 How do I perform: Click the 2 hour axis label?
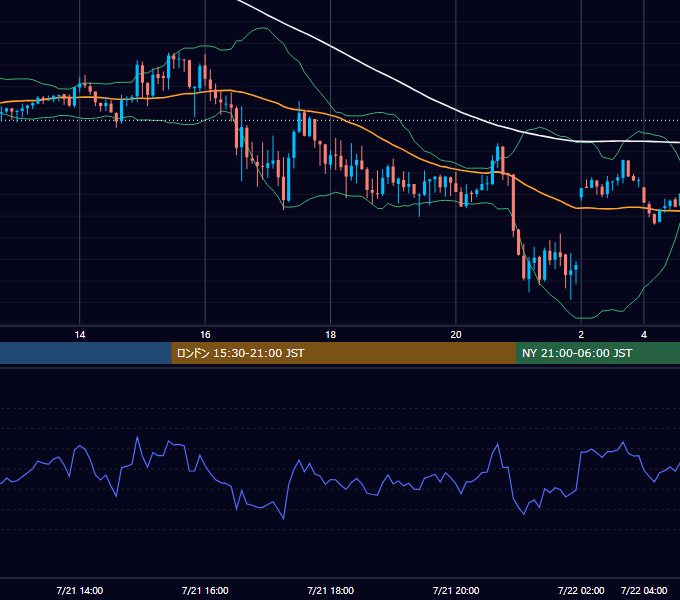pyautogui.click(x=581, y=335)
